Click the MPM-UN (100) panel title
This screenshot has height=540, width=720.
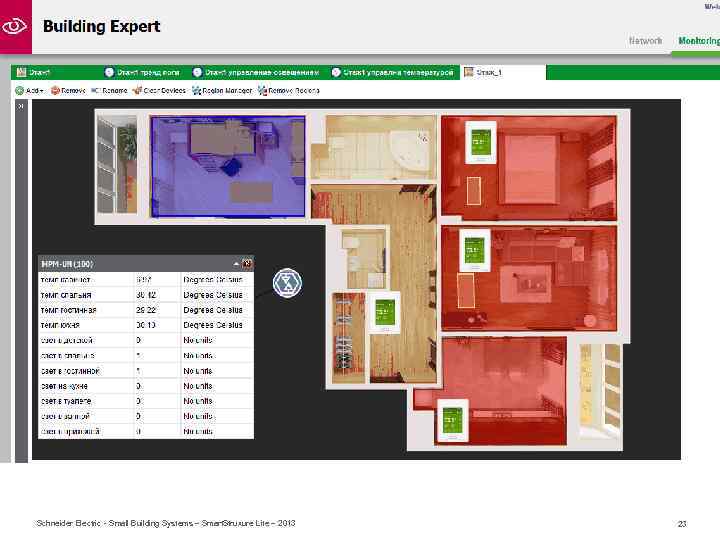click(67, 264)
